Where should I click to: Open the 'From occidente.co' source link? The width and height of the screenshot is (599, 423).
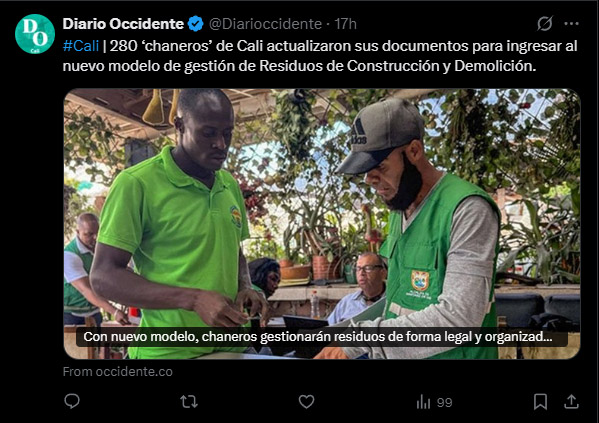click(x=118, y=371)
